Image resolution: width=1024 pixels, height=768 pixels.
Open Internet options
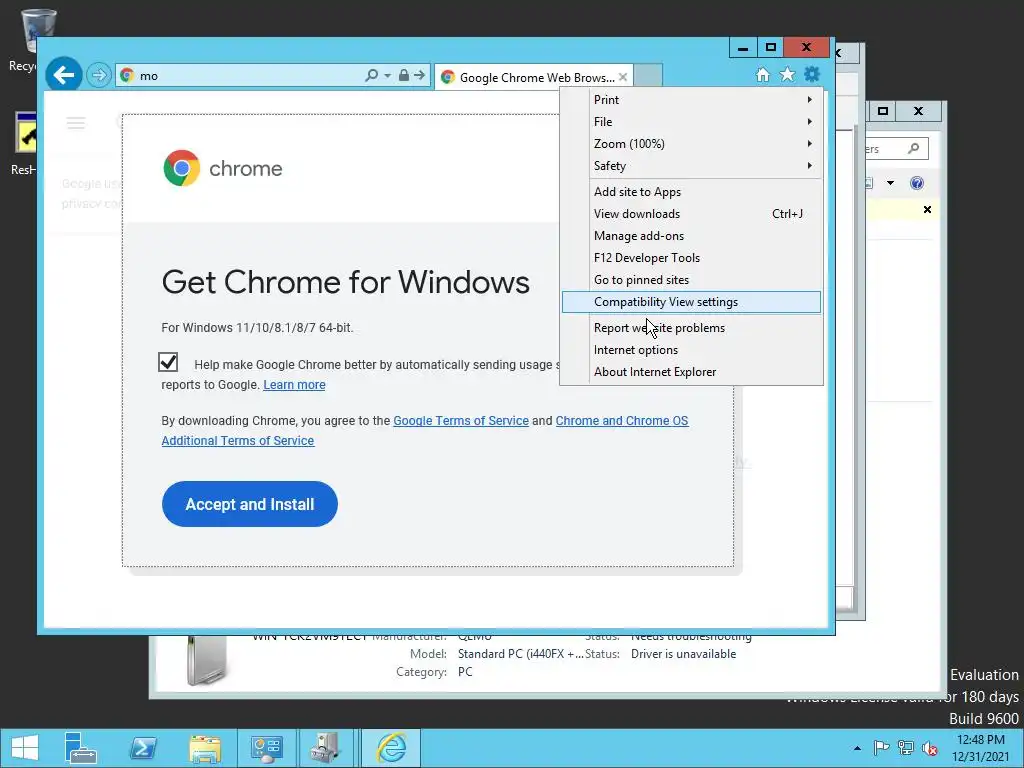coord(692,350)
